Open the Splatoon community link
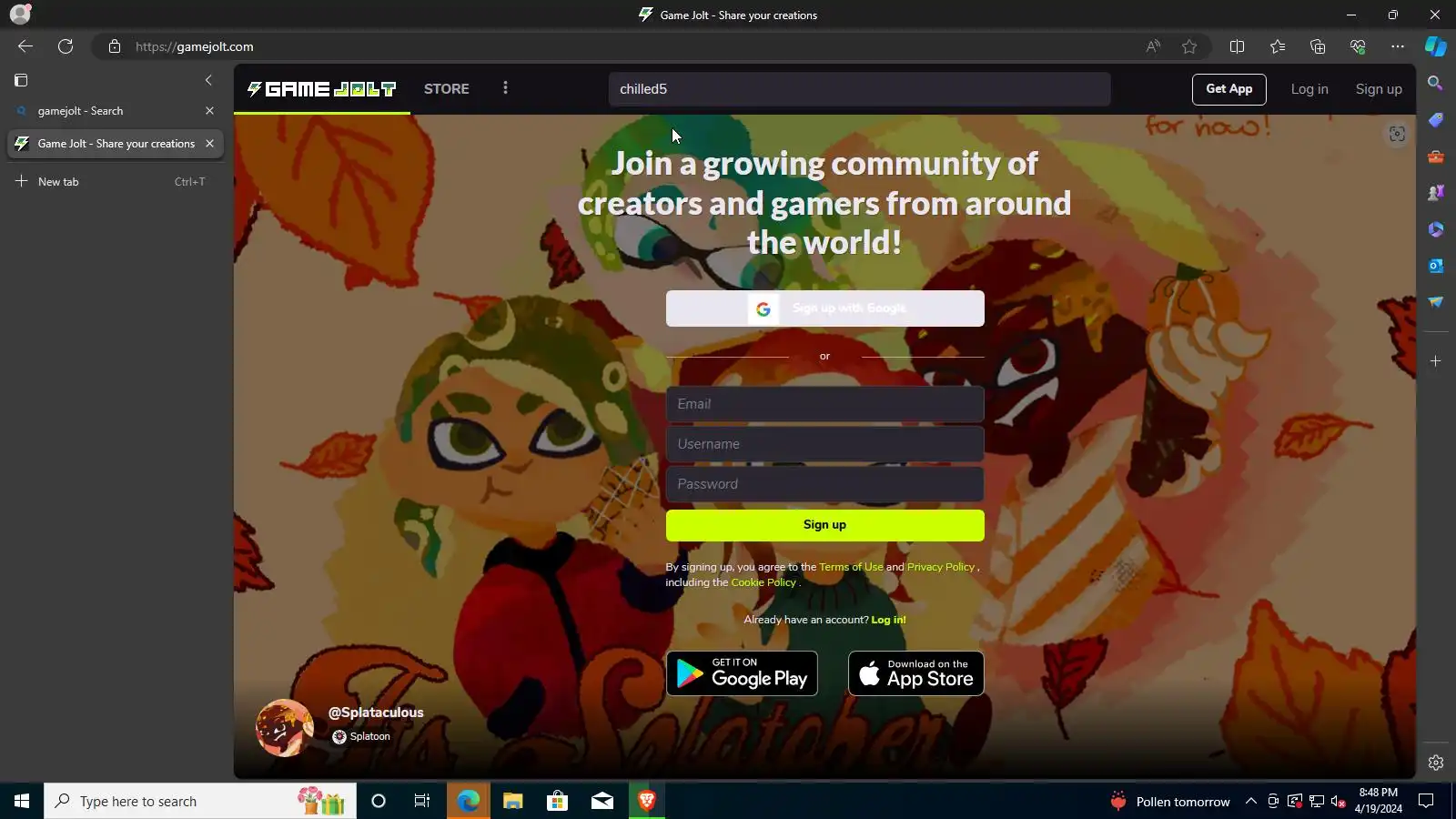Screen dimensions: 1456x819 click(361, 737)
